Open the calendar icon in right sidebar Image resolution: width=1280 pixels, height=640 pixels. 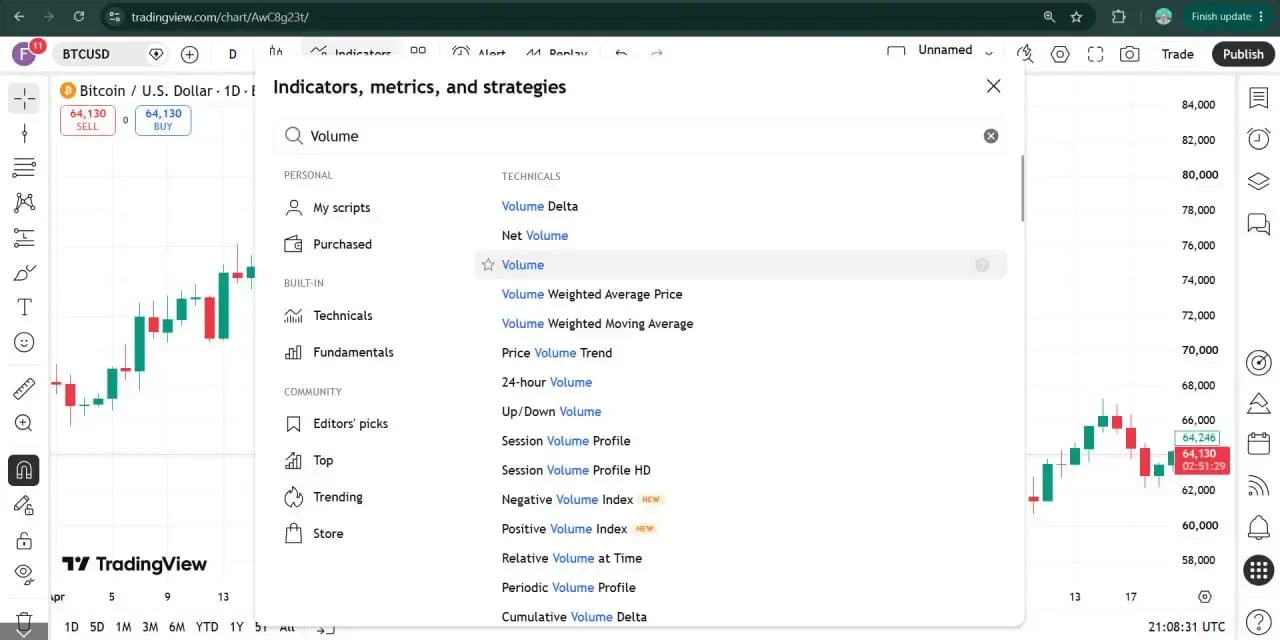point(1258,444)
